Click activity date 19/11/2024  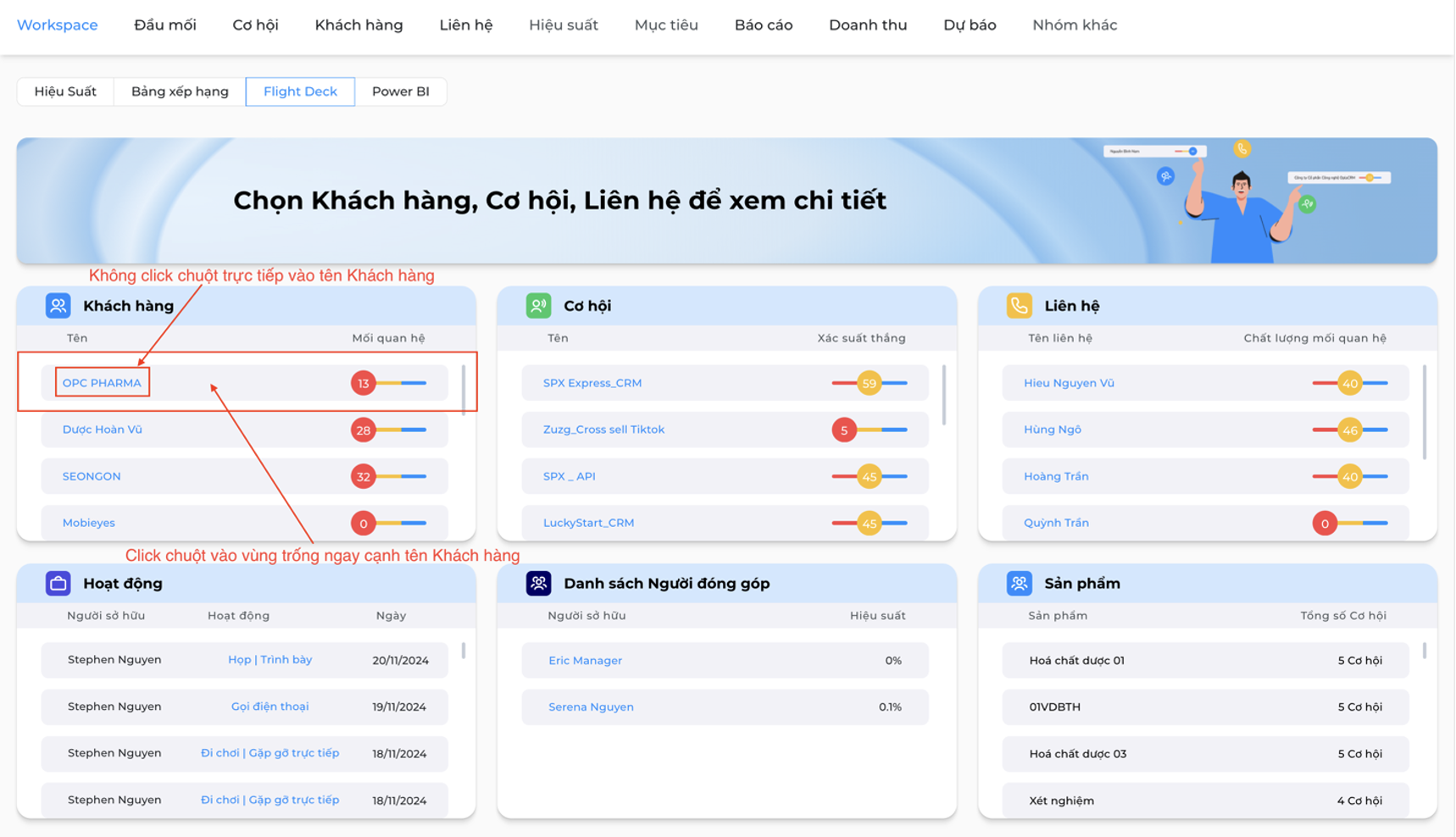(x=399, y=707)
